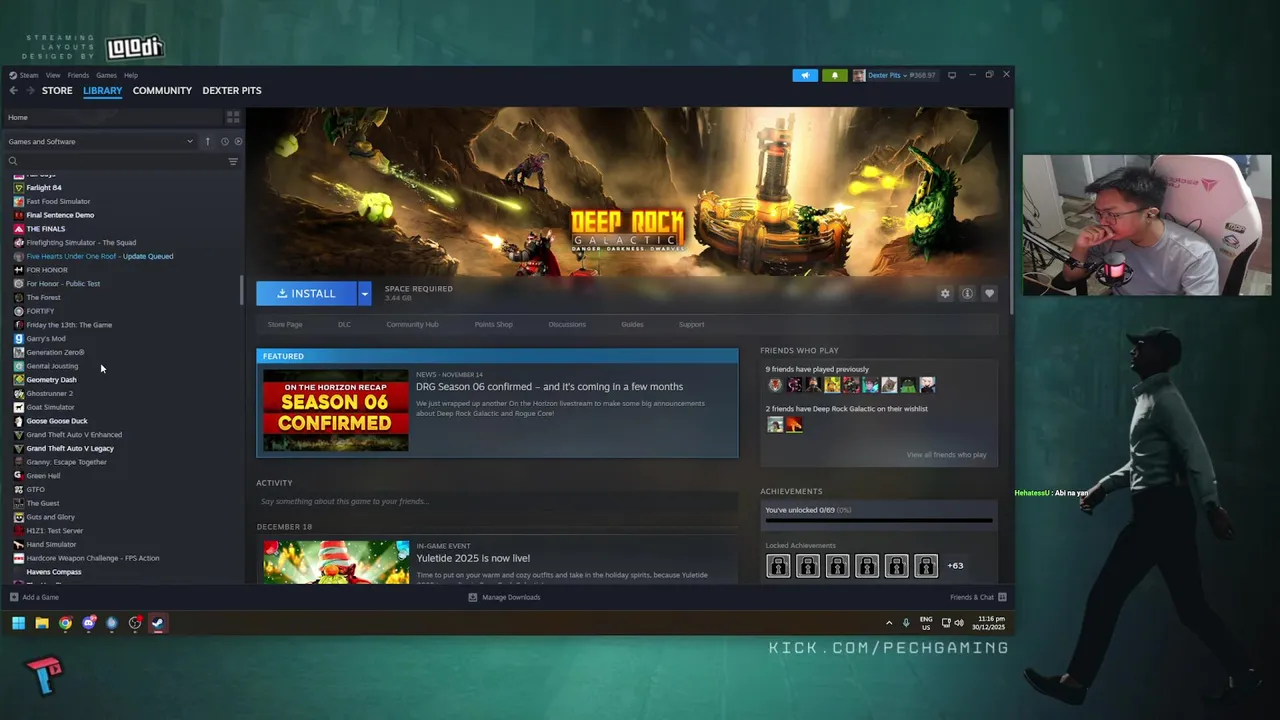1280x720 pixels.
Task: Open the Help menu
Action: pos(131,75)
